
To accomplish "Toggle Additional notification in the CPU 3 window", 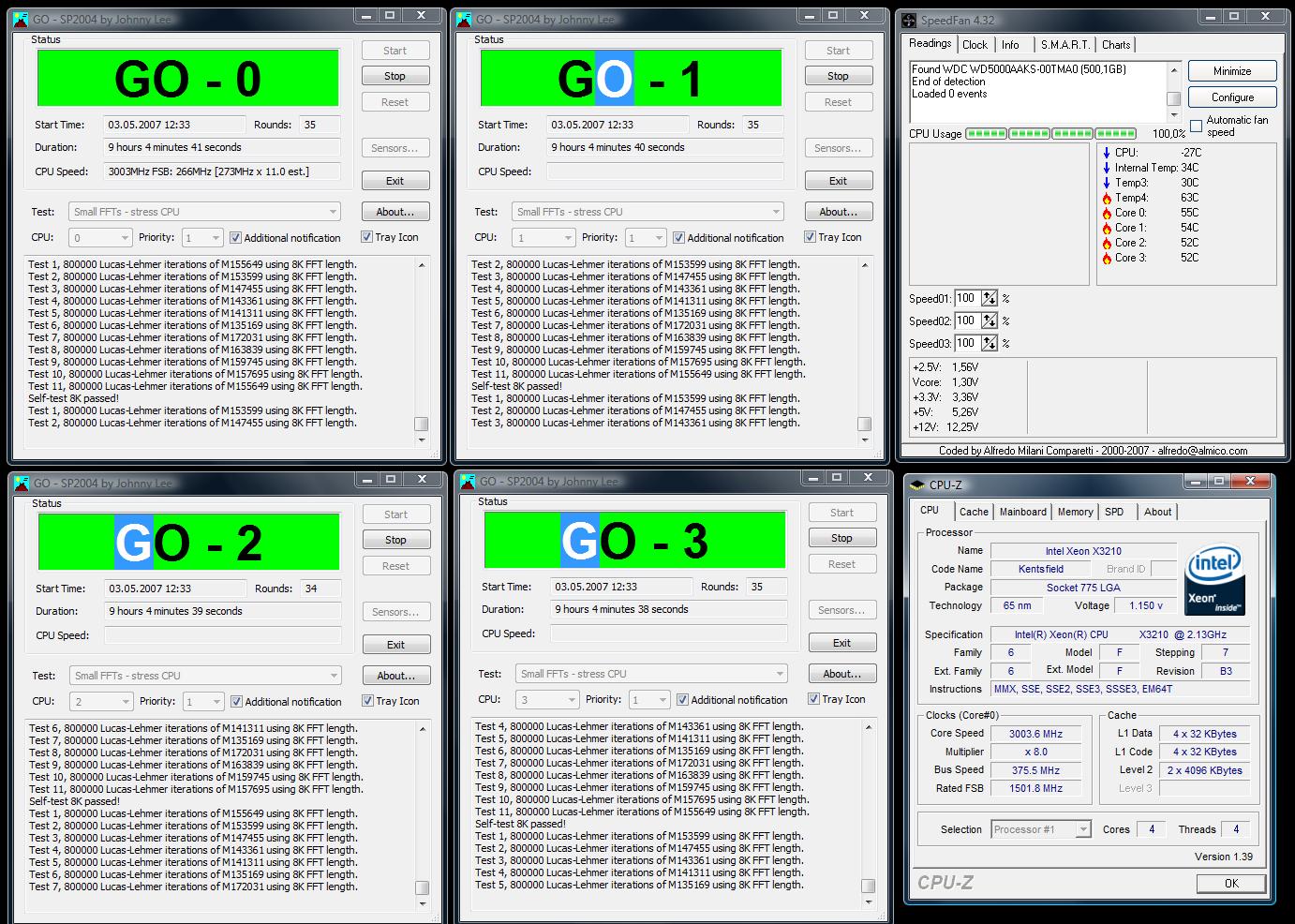I will tap(682, 700).
